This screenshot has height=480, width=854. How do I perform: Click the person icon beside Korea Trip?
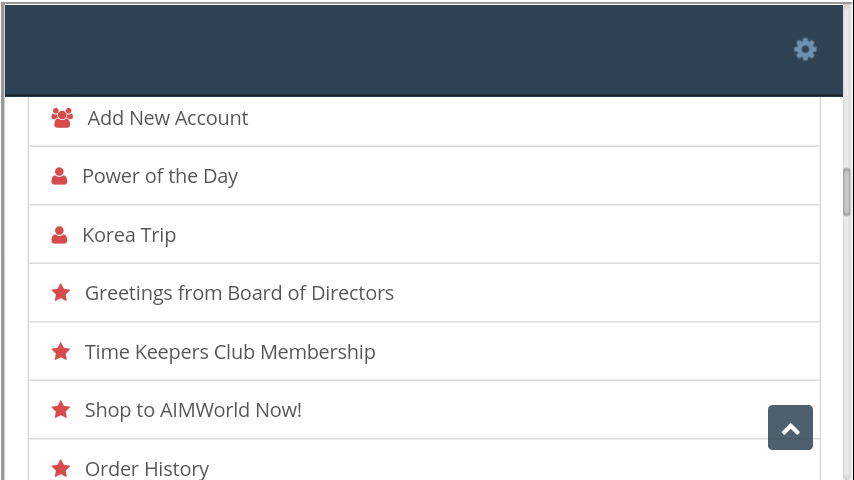59,235
